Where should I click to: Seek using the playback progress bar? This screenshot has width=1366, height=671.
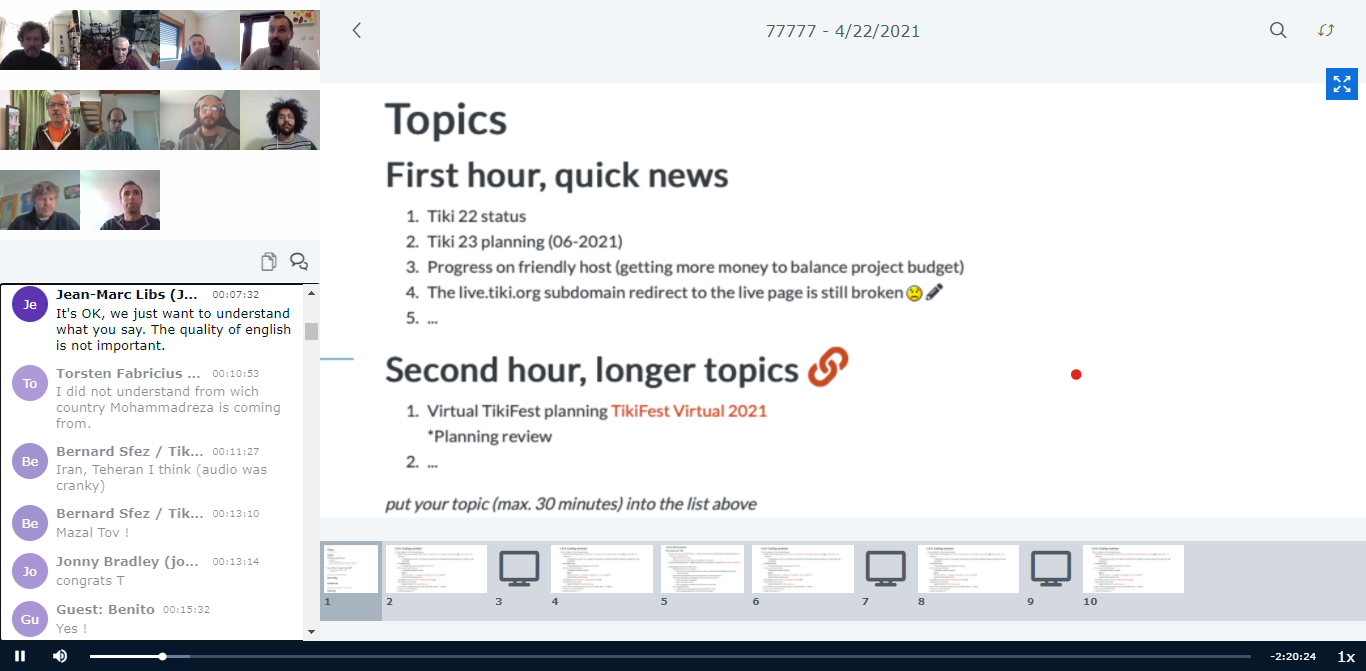pyautogui.click(x=670, y=656)
